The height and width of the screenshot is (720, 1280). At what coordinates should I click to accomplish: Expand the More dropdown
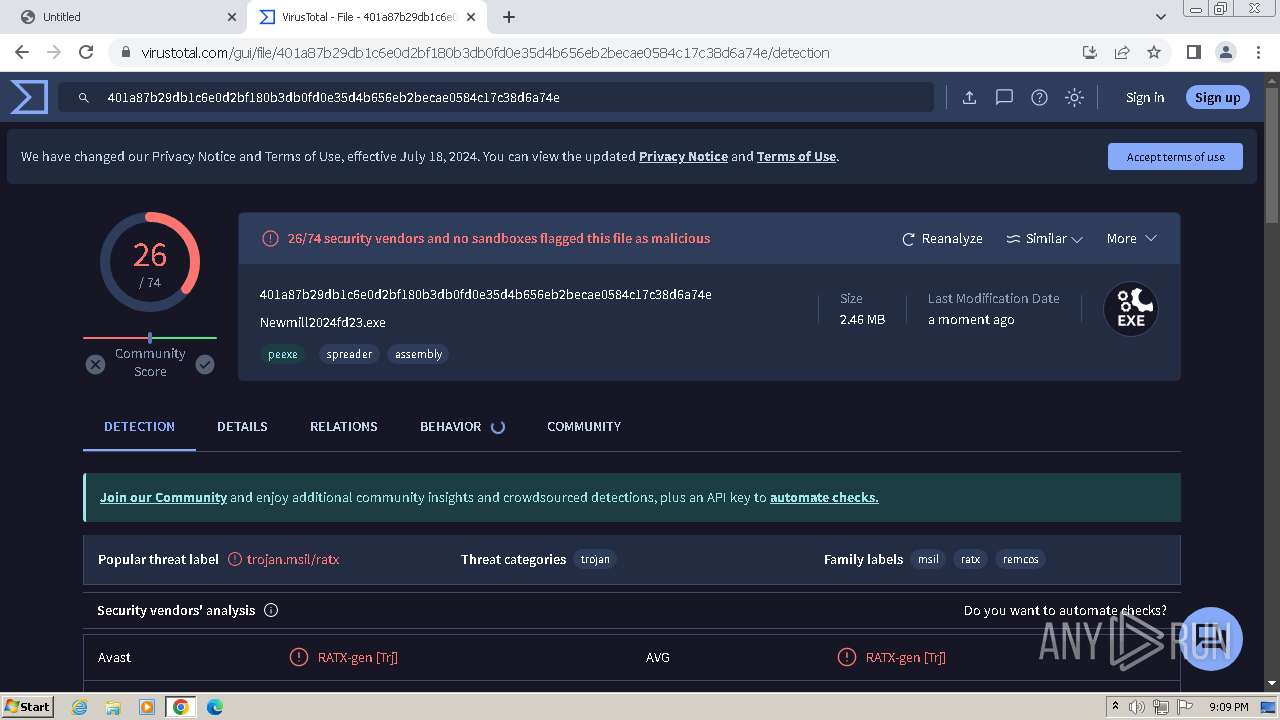click(1131, 238)
